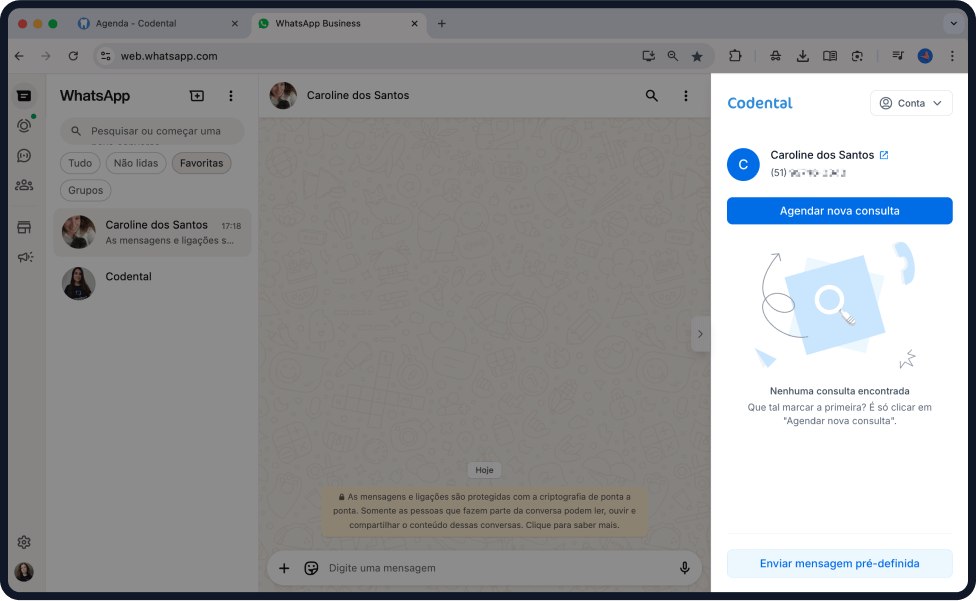Toggle the Não lidas chat filter

(x=136, y=163)
